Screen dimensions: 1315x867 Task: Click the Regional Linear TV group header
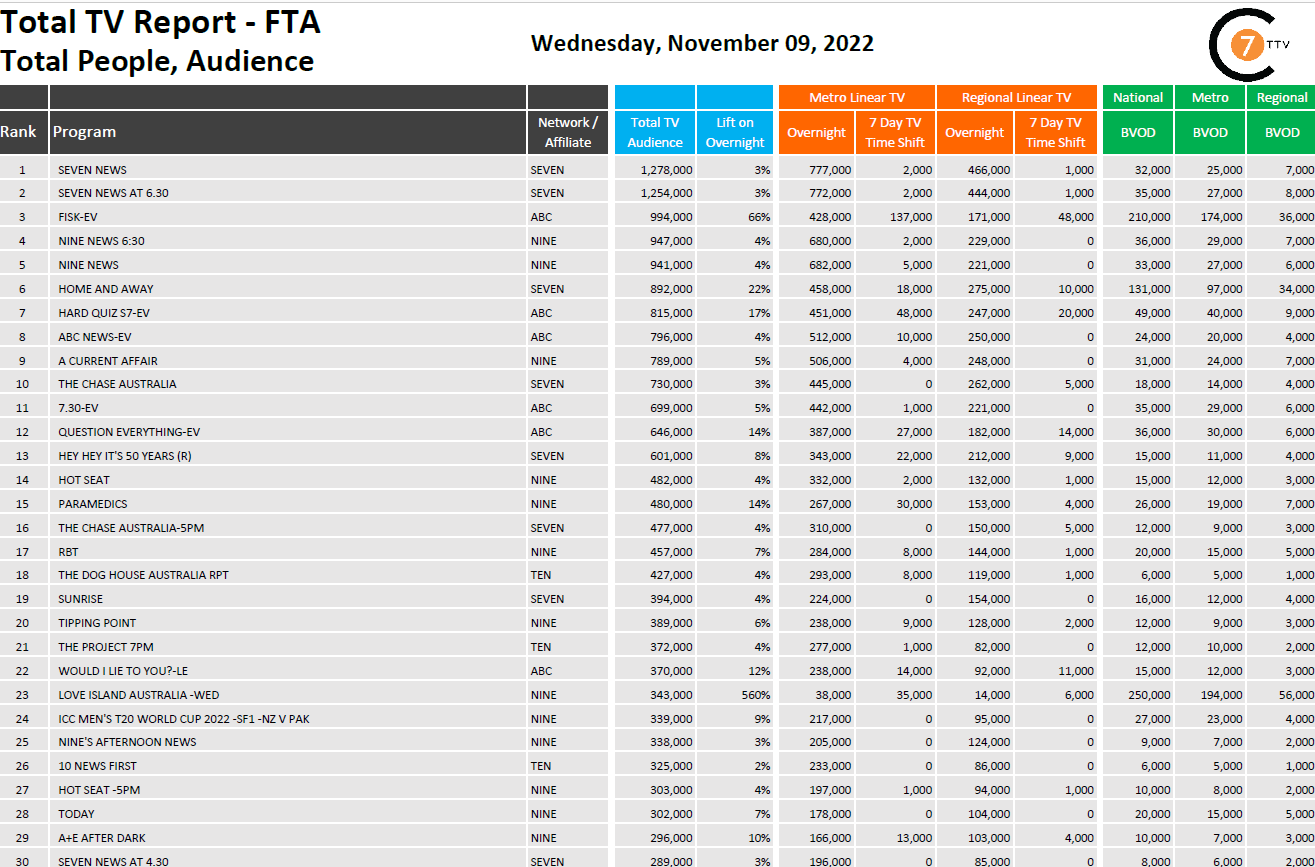pos(1016,97)
